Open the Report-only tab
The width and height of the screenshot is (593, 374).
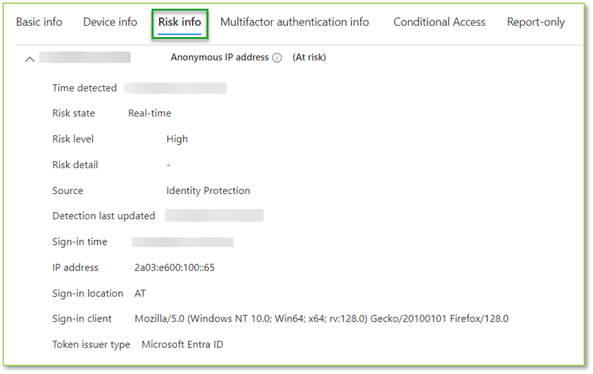click(x=536, y=22)
